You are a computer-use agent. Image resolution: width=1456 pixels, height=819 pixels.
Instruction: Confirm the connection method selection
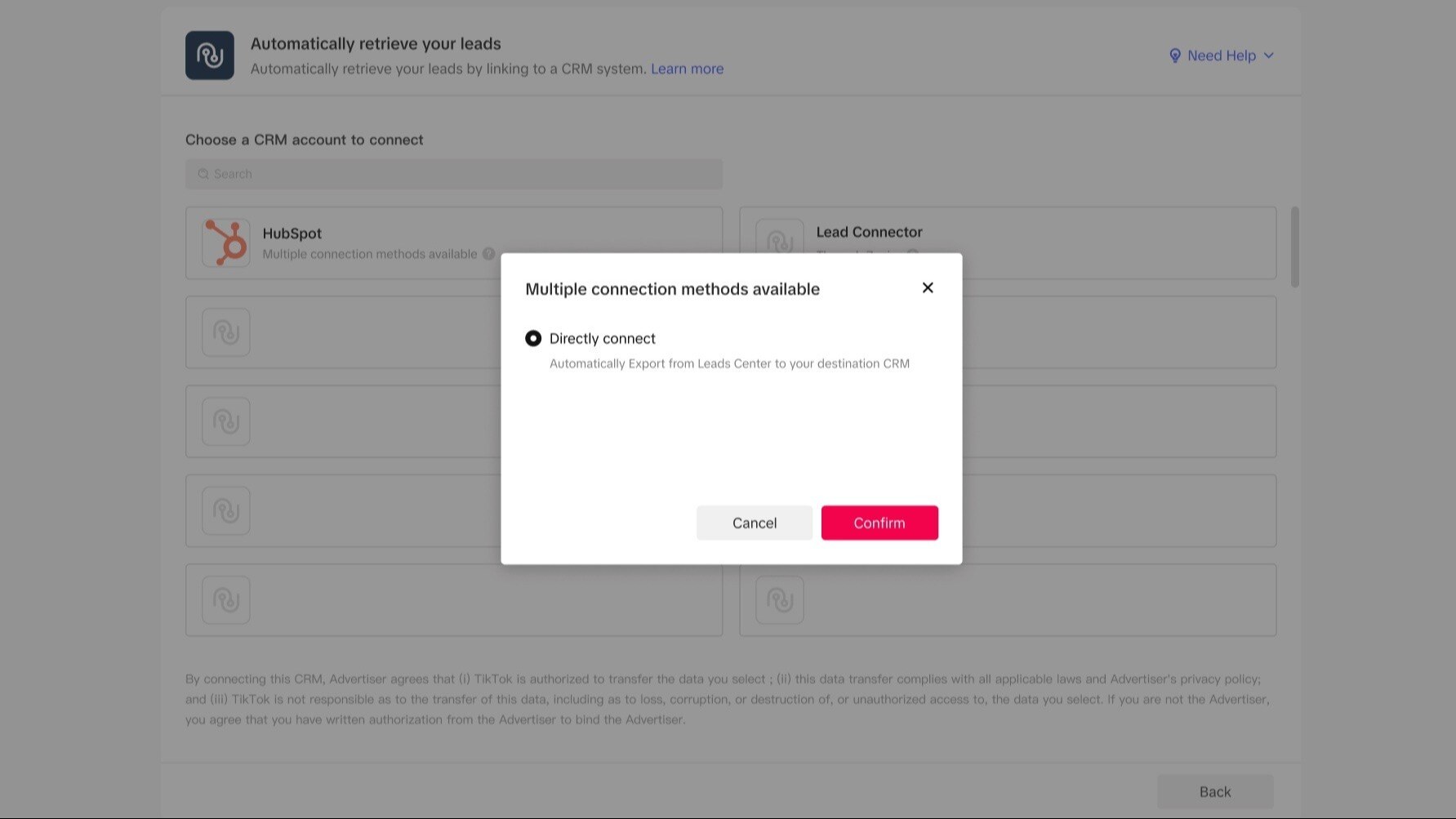pyautogui.click(x=879, y=523)
